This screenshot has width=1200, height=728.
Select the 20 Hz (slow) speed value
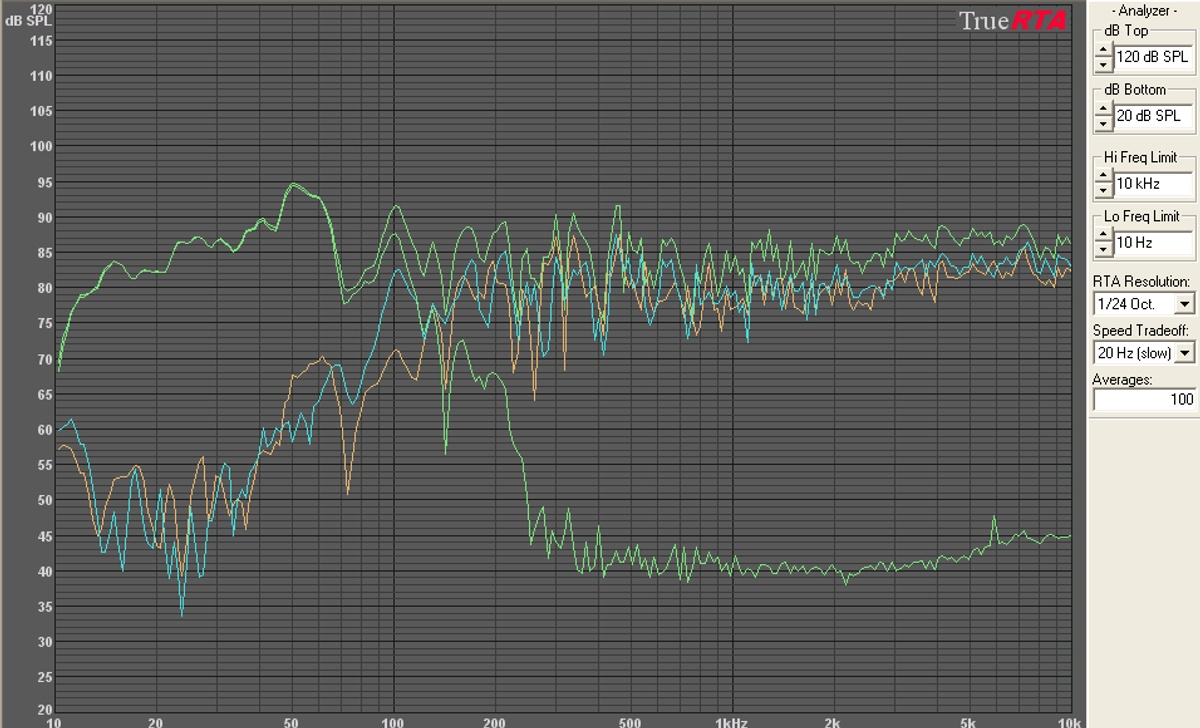1134,352
